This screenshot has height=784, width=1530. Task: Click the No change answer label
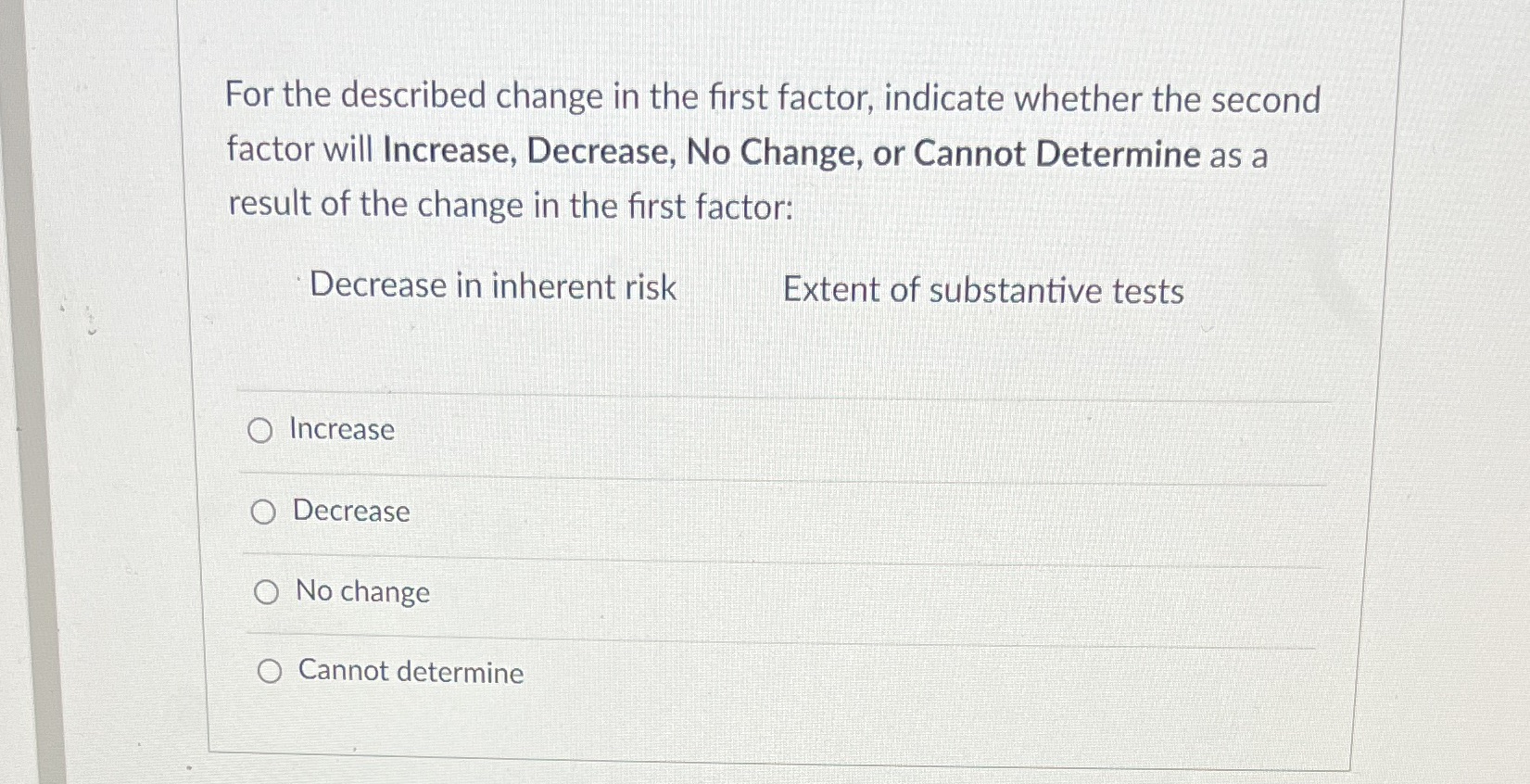(x=360, y=591)
